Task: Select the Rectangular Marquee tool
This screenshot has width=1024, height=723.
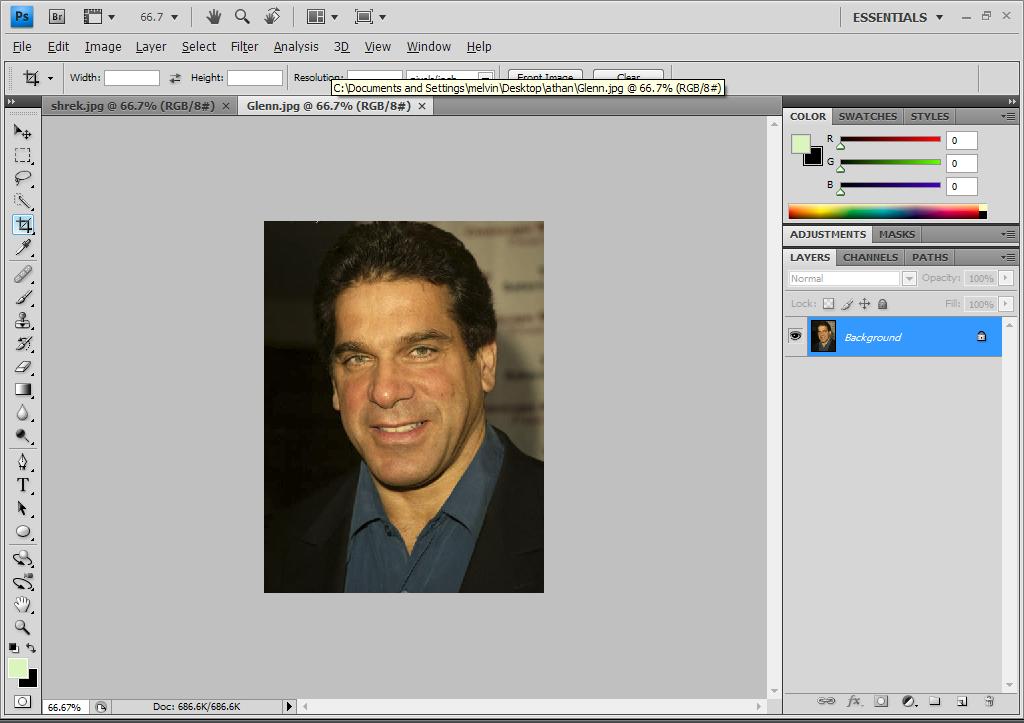Action: pos(23,155)
